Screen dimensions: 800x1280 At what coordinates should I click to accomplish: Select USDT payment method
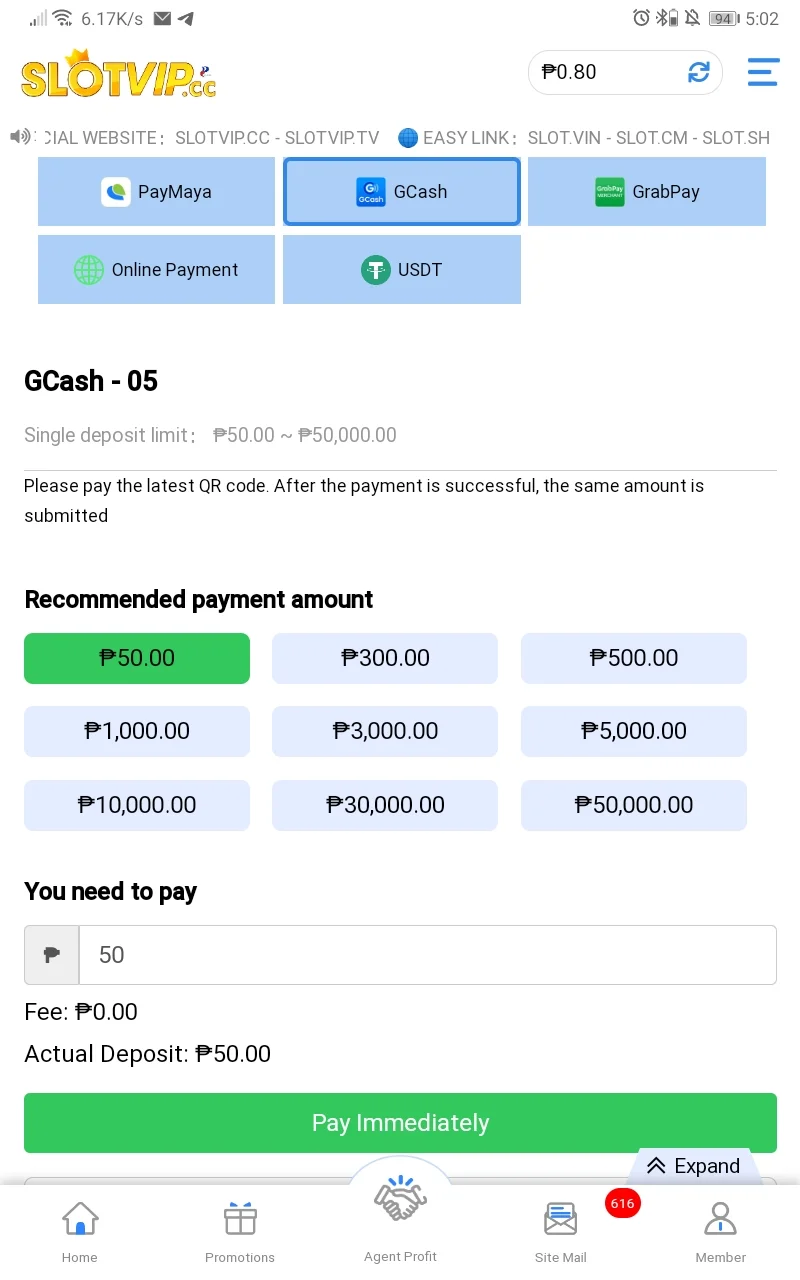coord(402,269)
